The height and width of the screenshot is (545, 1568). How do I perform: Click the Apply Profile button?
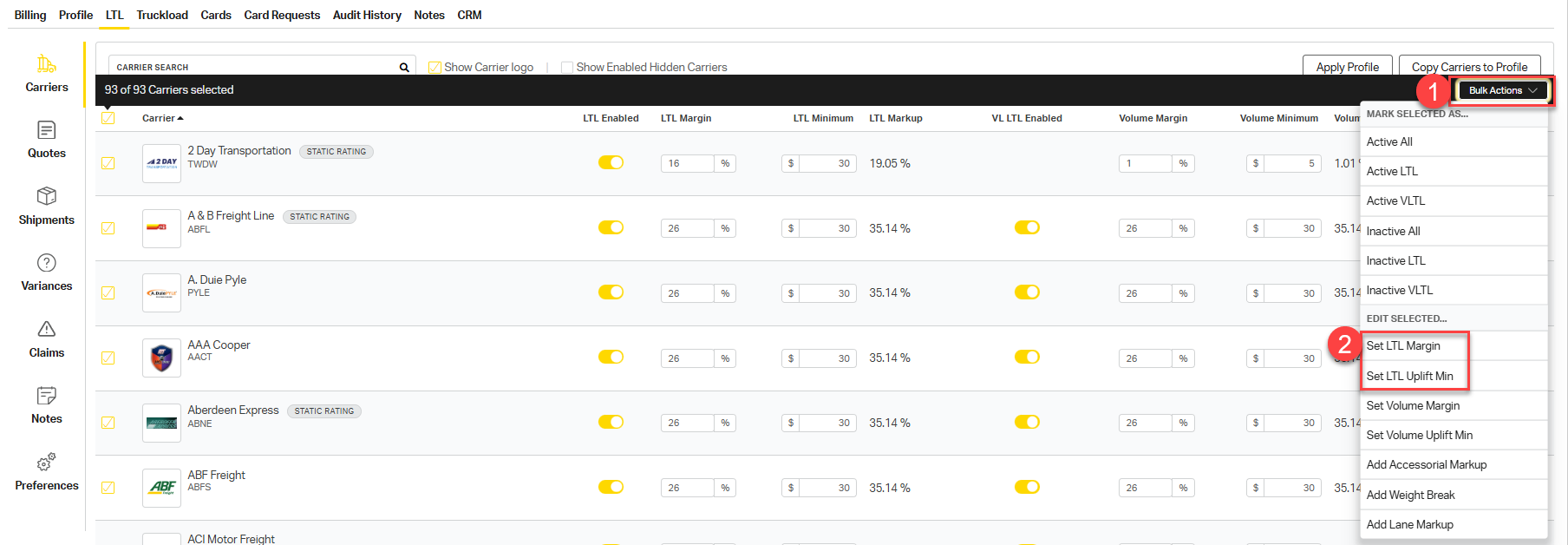(x=1347, y=67)
